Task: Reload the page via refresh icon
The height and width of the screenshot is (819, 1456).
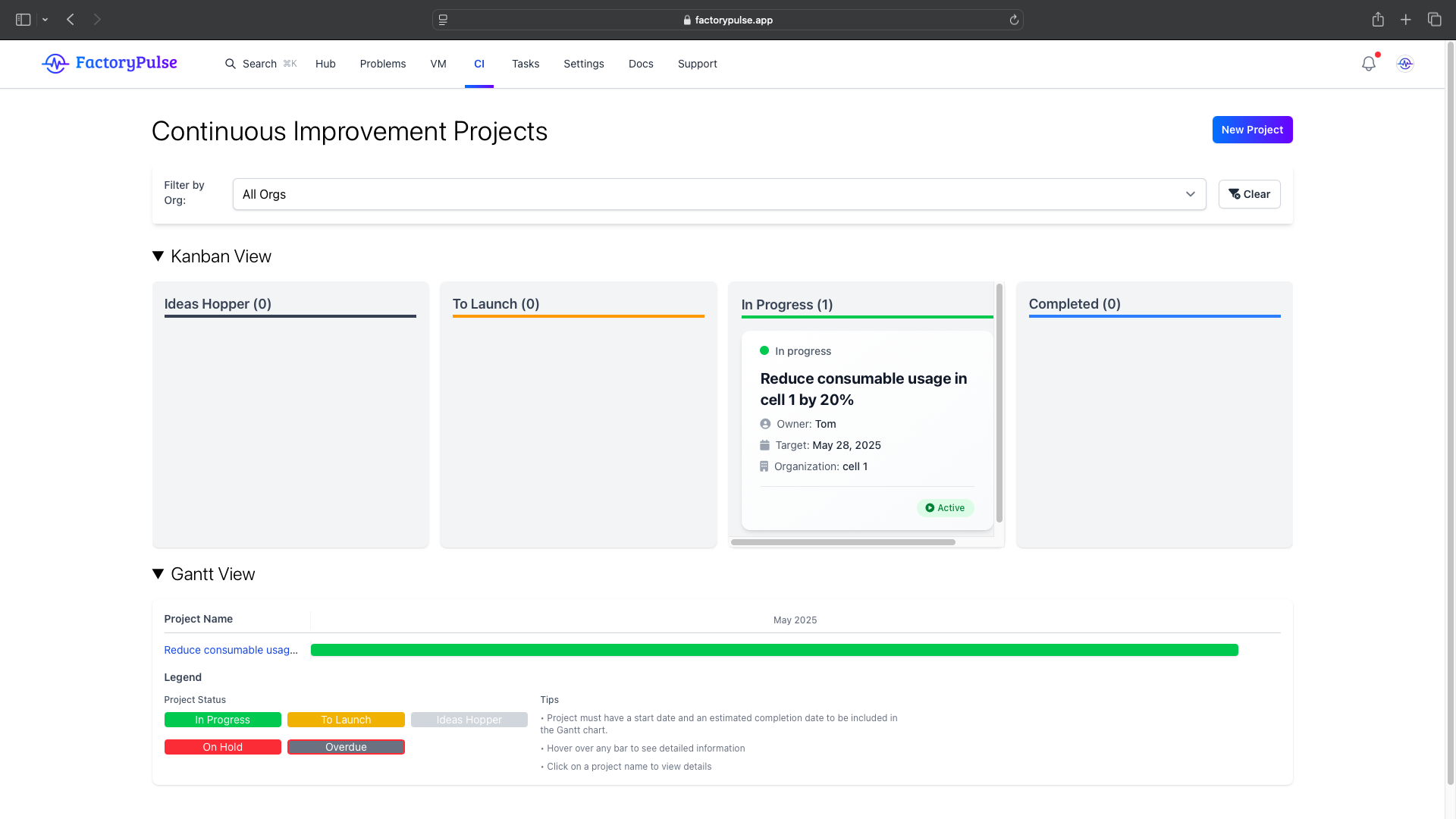Action: [x=1014, y=20]
